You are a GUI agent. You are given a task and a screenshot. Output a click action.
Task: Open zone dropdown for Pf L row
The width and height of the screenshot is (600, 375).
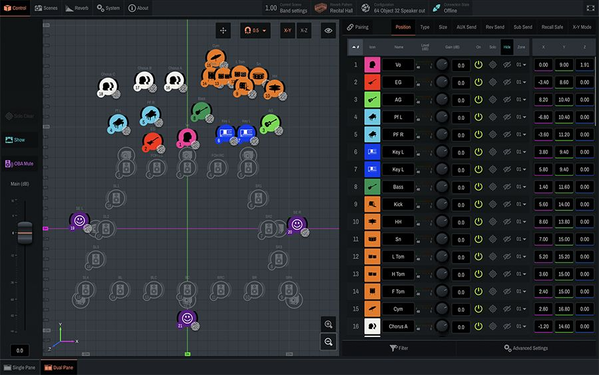tap(521, 117)
